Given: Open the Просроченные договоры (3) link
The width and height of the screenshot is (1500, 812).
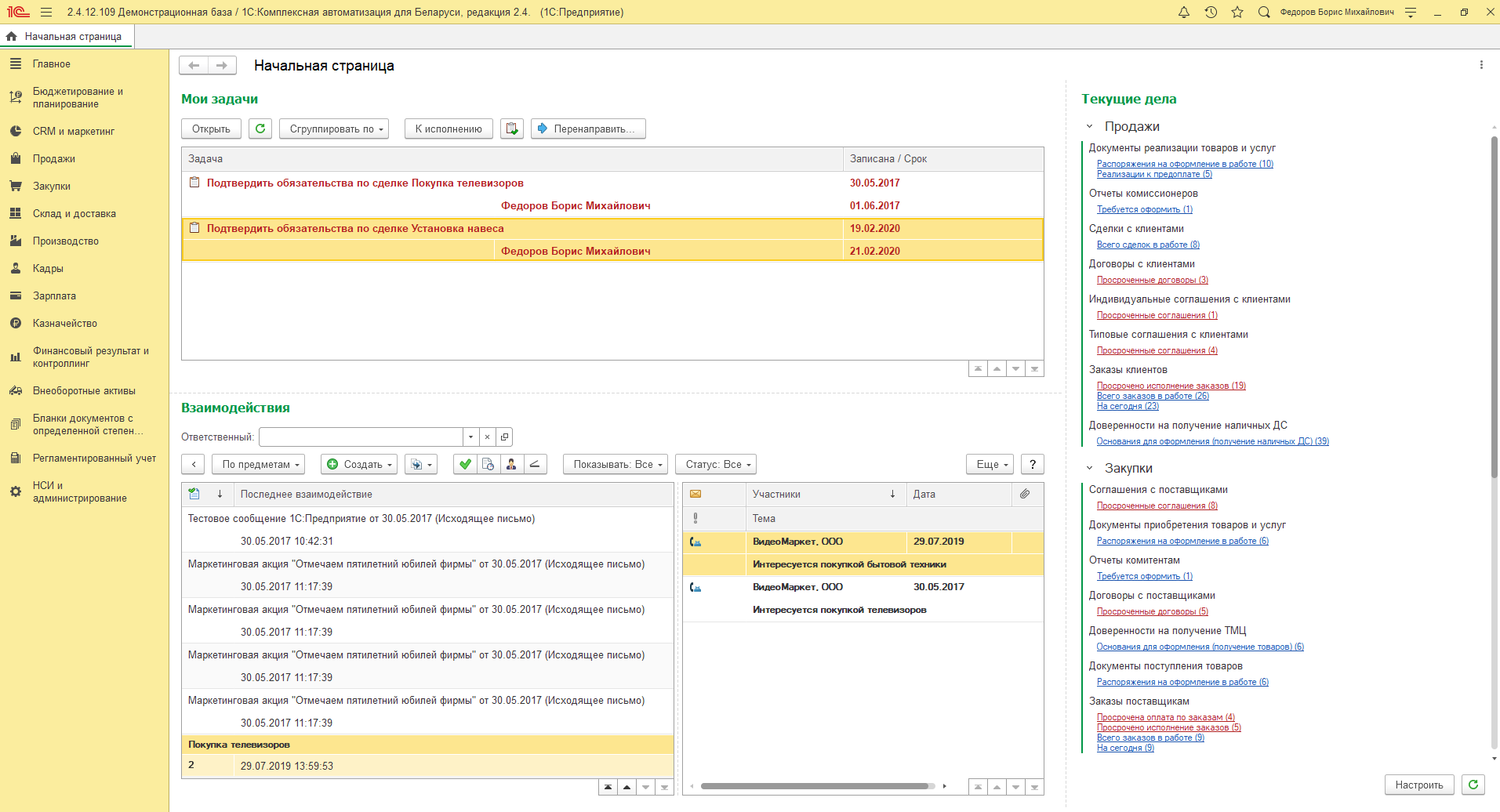Looking at the screenshot, I should tap(1152, 280).
